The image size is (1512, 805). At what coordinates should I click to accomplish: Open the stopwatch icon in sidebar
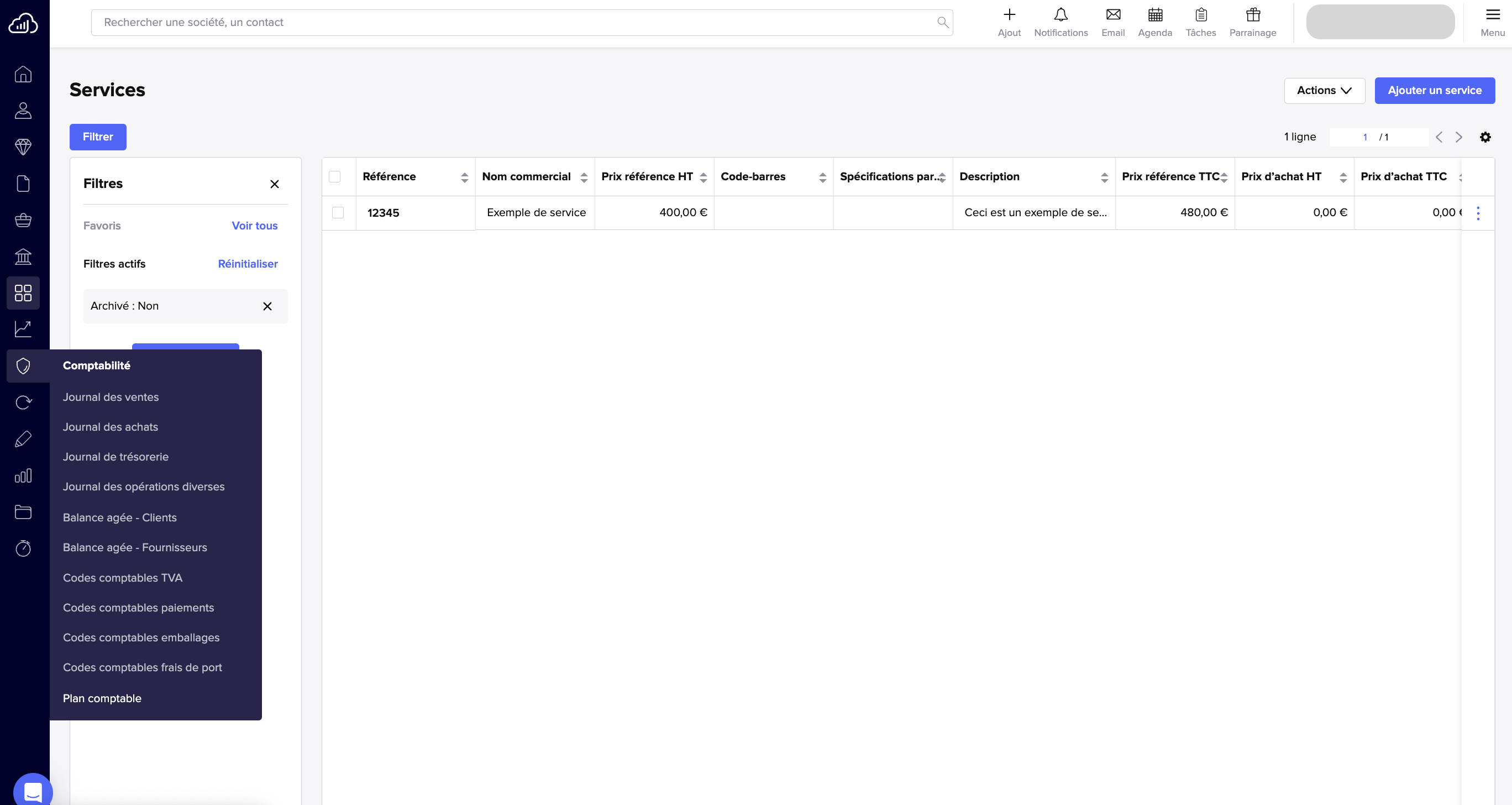23,548
